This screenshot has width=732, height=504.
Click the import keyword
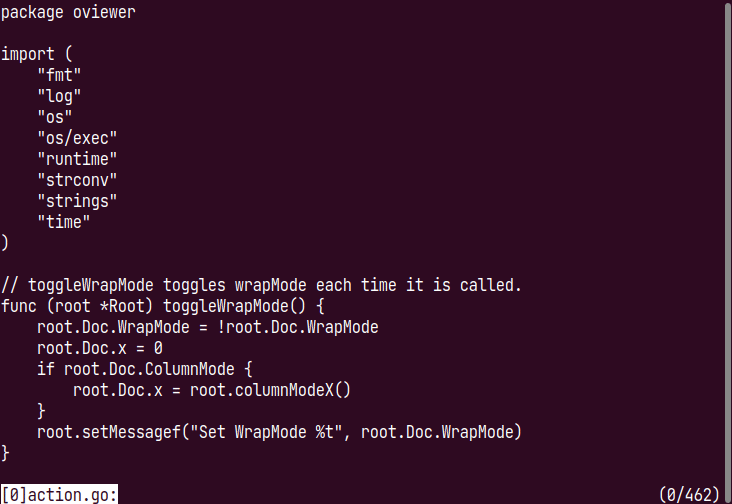[x=28, y=54]
